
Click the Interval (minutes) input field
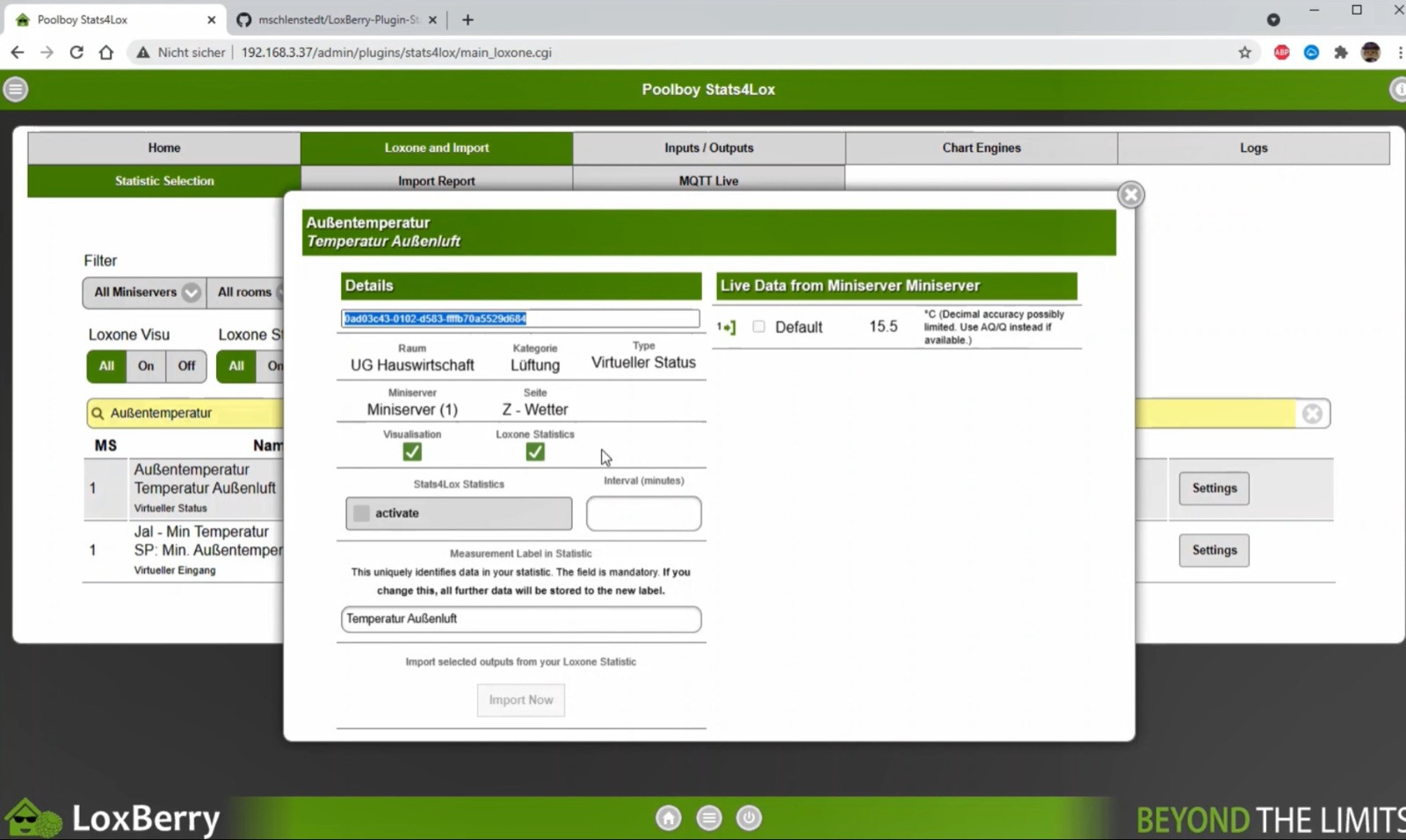pos(643,514)
